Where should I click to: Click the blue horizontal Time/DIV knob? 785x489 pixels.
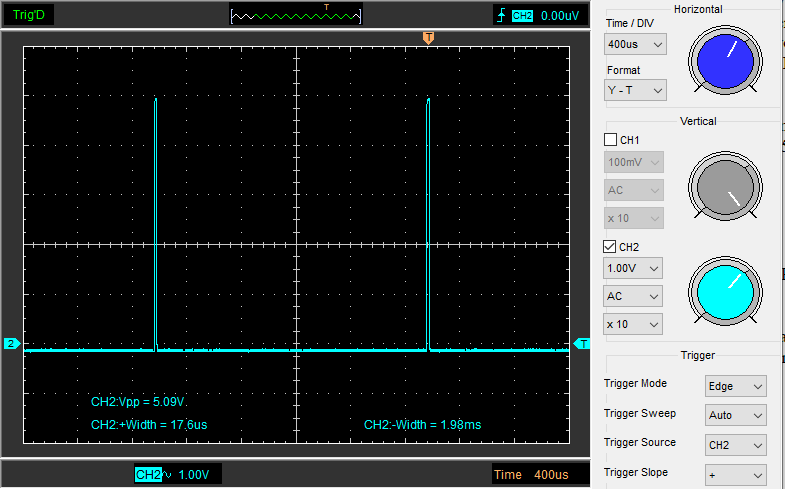point(724,60)
